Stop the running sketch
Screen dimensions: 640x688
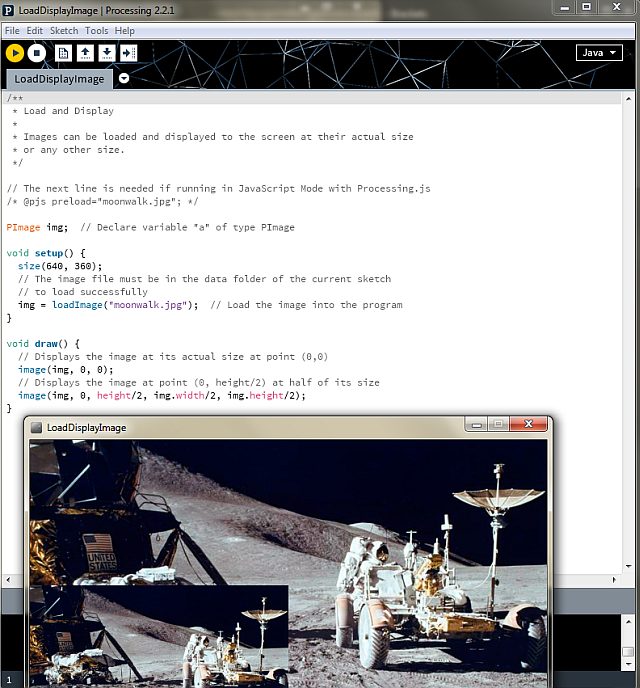click(x=37, y=53)
